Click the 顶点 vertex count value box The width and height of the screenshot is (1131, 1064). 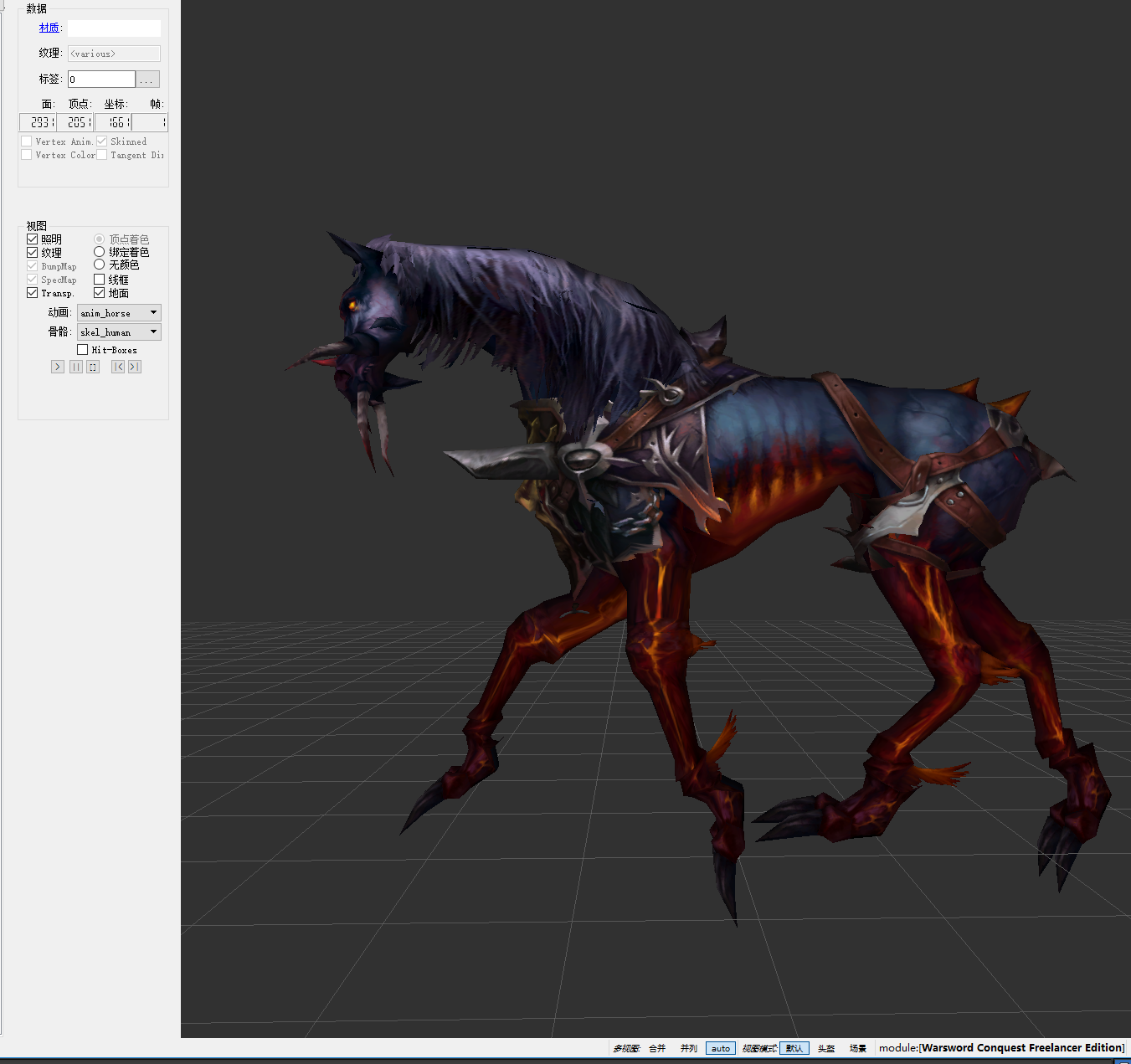tap(75, 122)
